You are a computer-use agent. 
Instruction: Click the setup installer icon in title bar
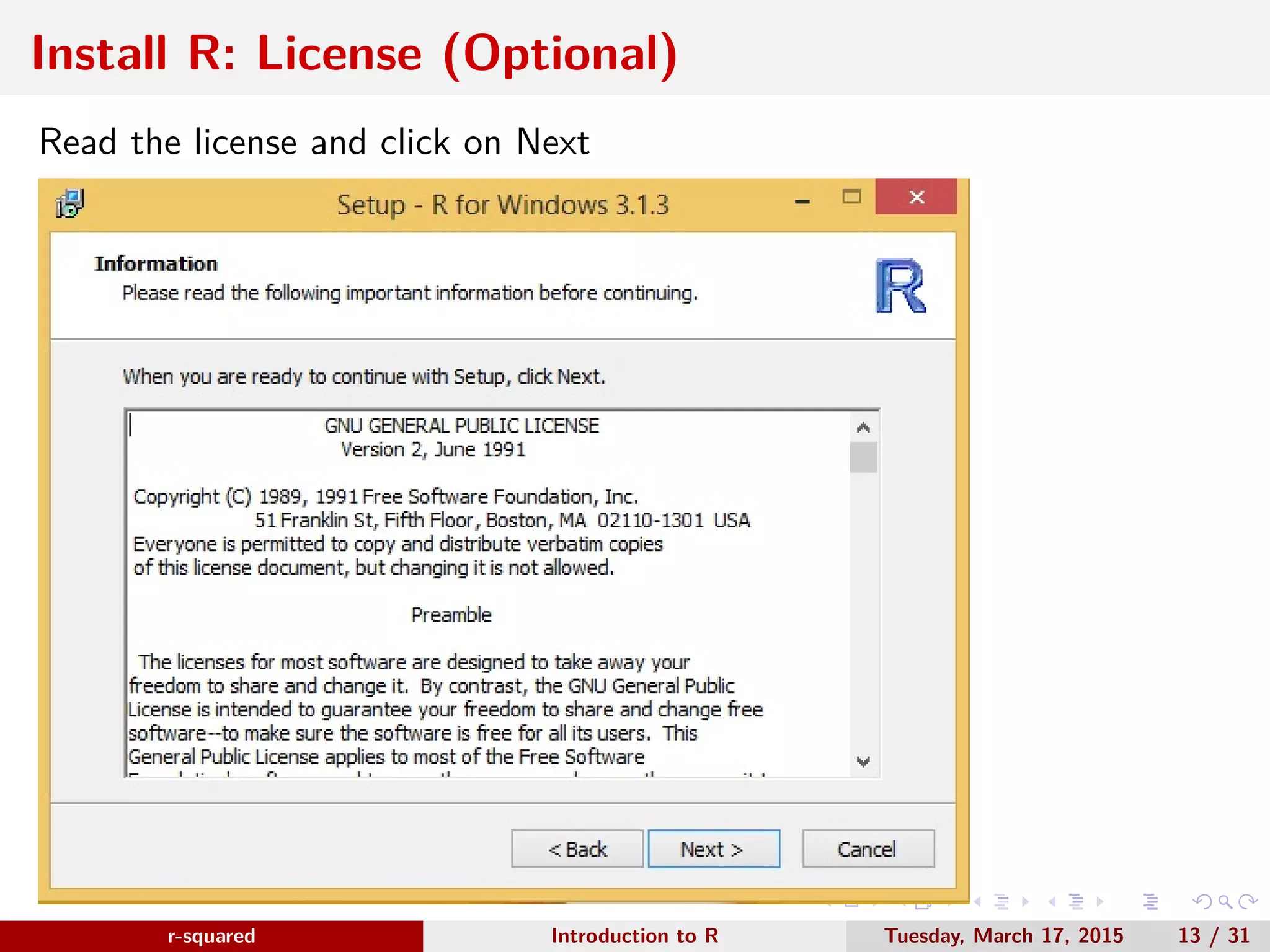[69, 204]
